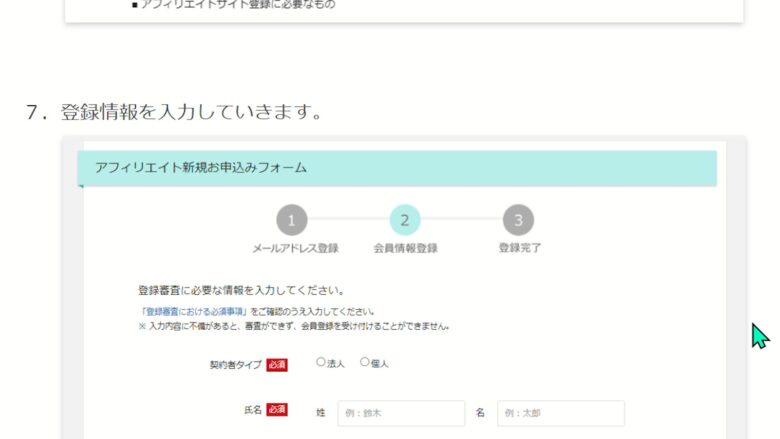Click the アフィリエイト新規お申込みフォーム header bar

pos(397,168)
